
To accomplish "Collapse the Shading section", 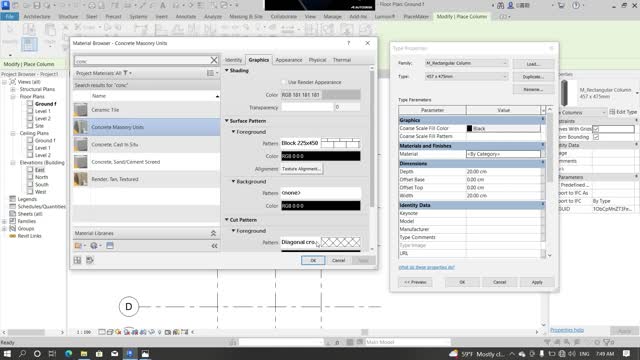I will click(x=227, y=71).
